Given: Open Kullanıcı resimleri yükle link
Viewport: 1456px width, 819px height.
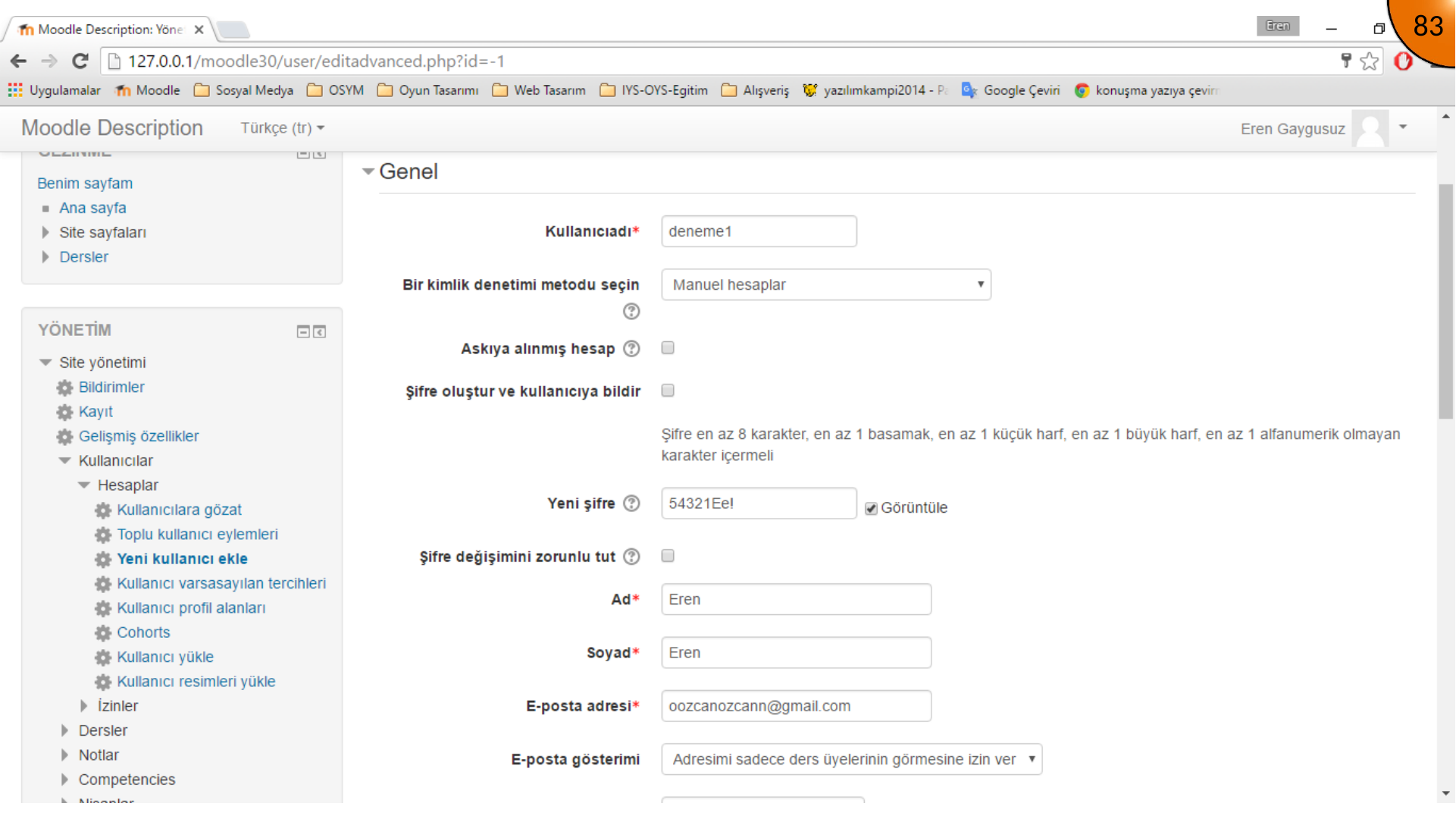Looking at the screenshot, I should tap(196, 682).
